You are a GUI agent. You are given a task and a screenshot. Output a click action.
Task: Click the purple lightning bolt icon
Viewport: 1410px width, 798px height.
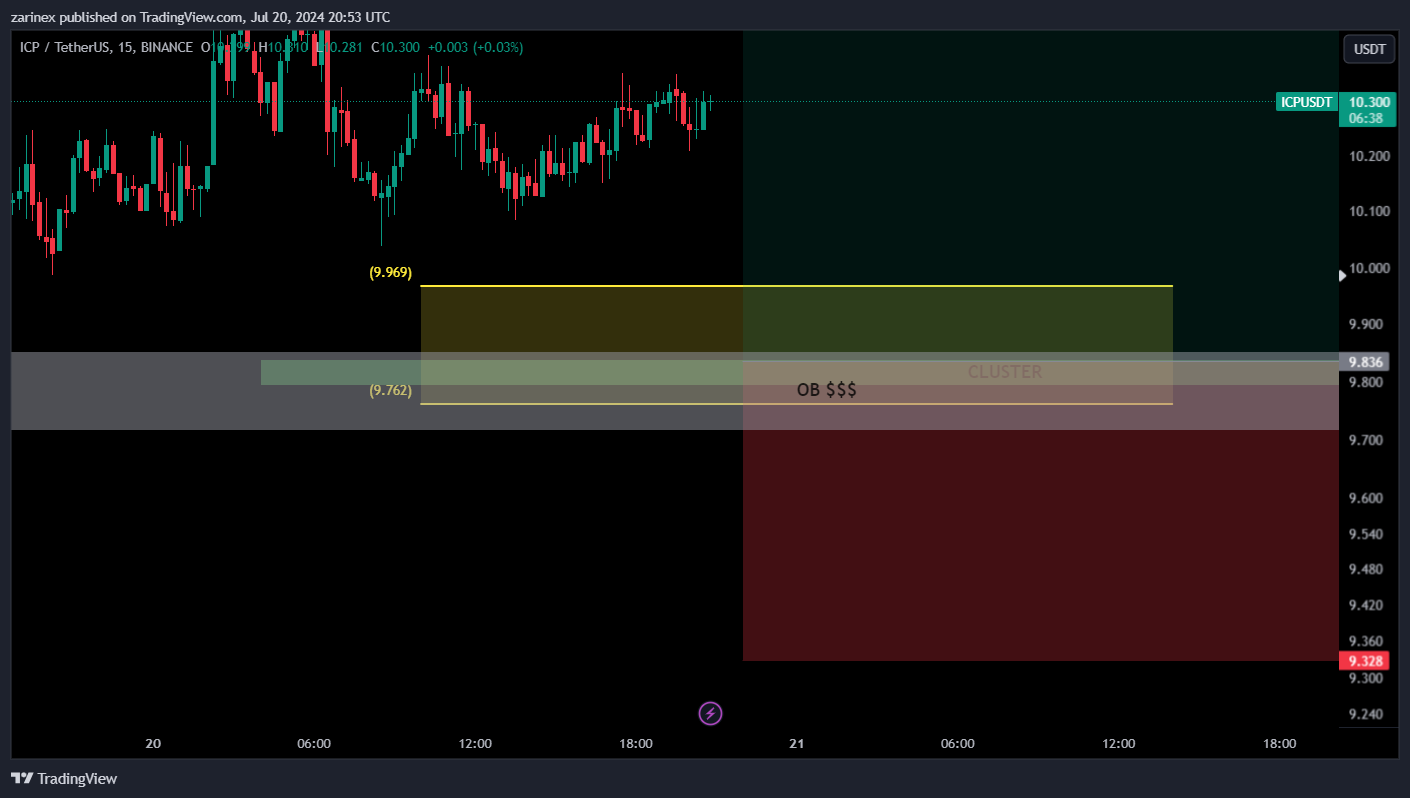pyautogui.click(x=710, y=713)
